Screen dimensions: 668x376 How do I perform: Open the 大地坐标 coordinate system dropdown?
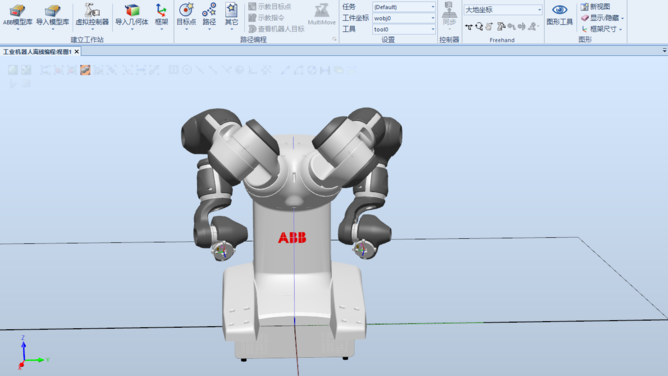tap(503, 10)
